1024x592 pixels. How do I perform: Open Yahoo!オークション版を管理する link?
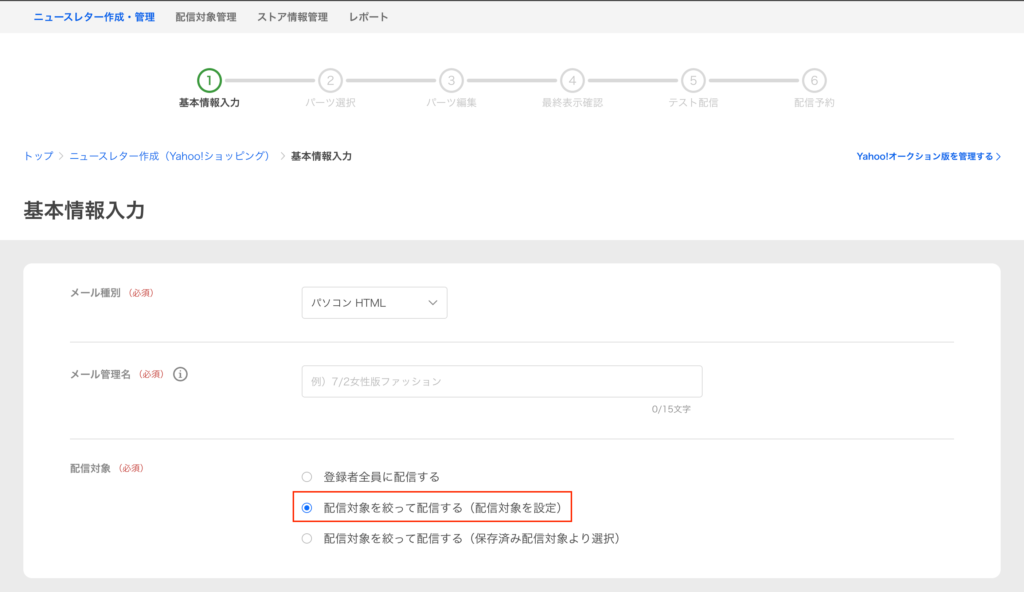tap(928, 157)
